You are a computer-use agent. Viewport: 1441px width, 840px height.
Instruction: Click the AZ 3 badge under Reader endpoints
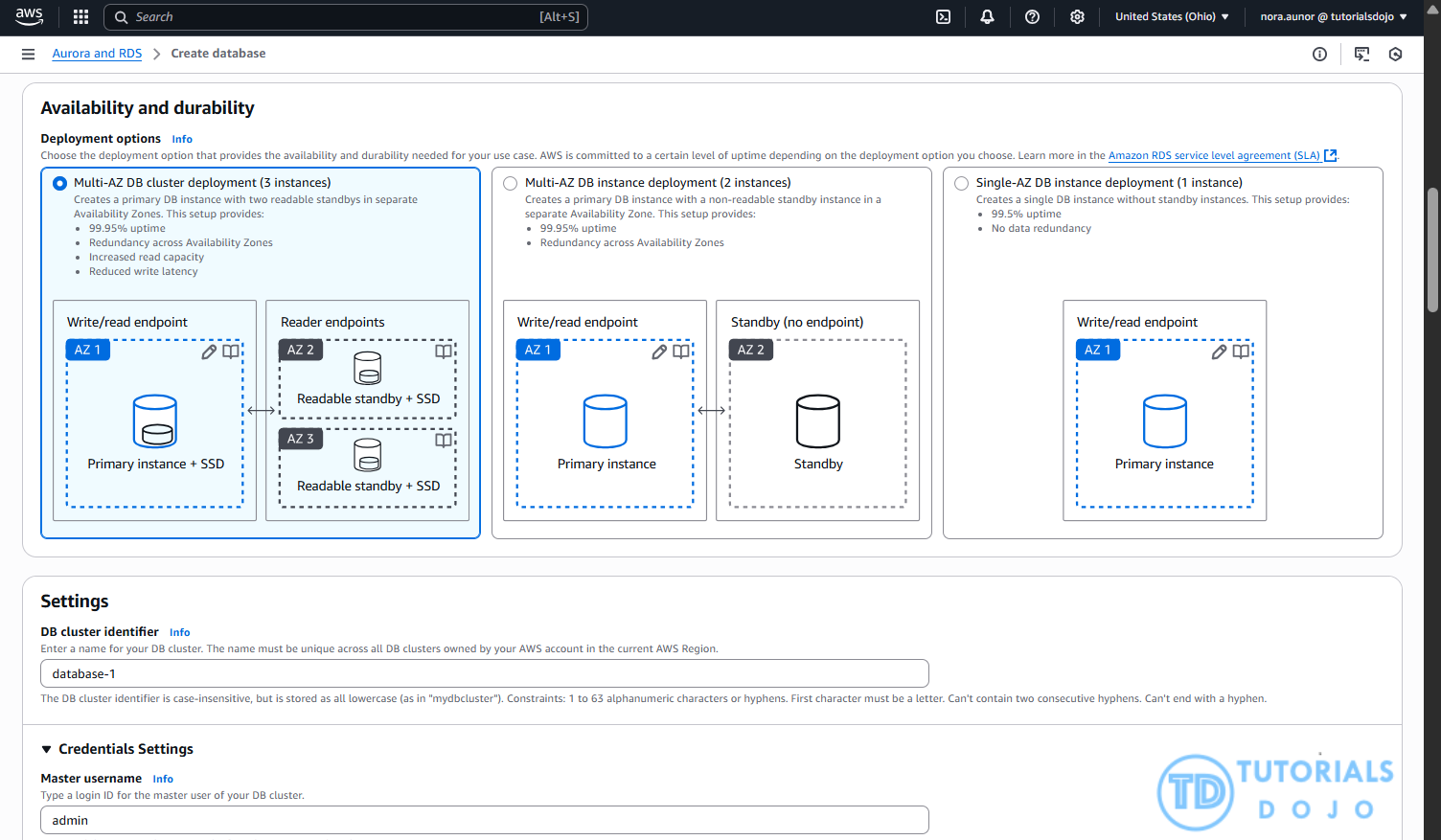click(301, 439)
